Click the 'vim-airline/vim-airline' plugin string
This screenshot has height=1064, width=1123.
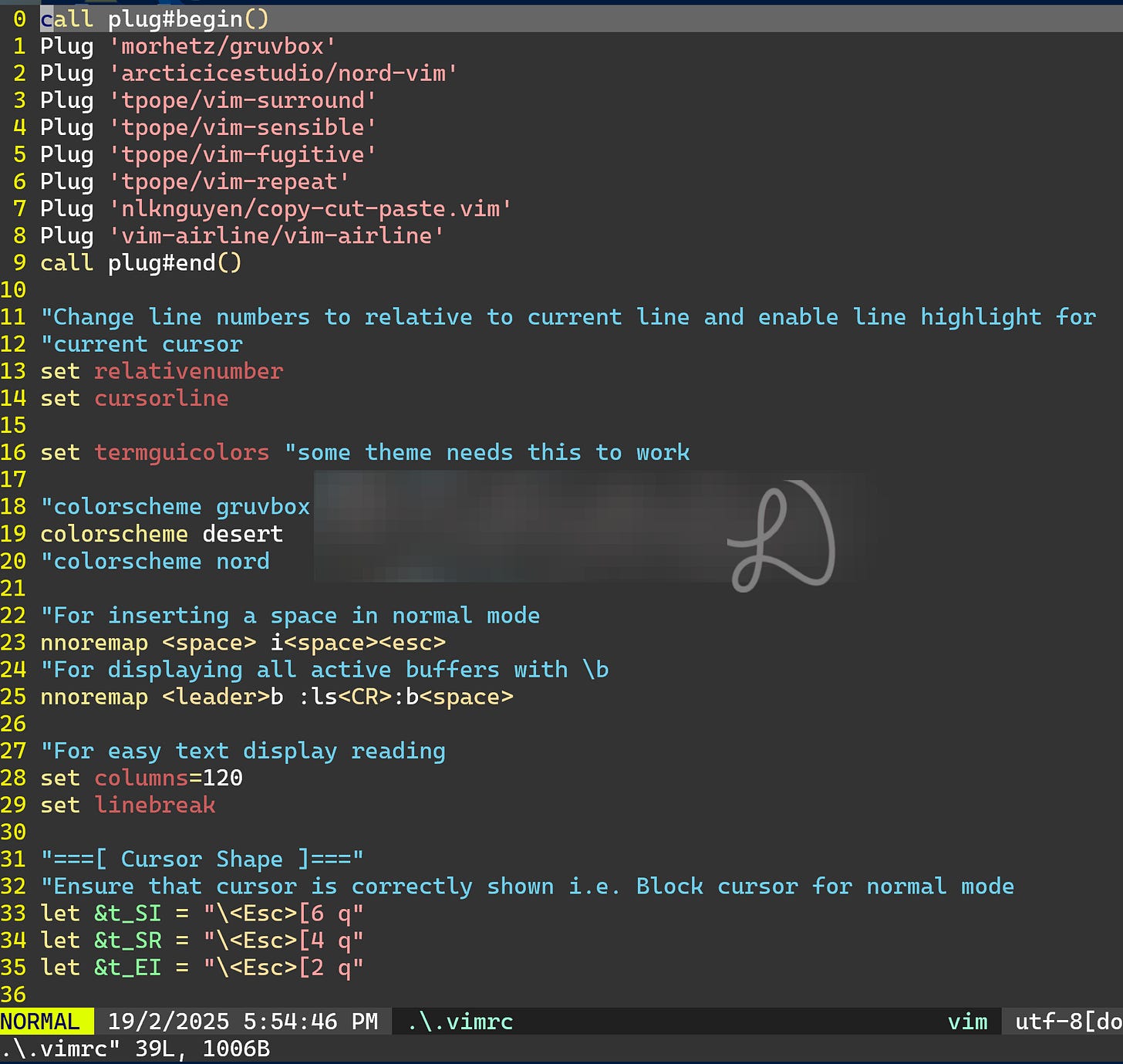[276, 235]
